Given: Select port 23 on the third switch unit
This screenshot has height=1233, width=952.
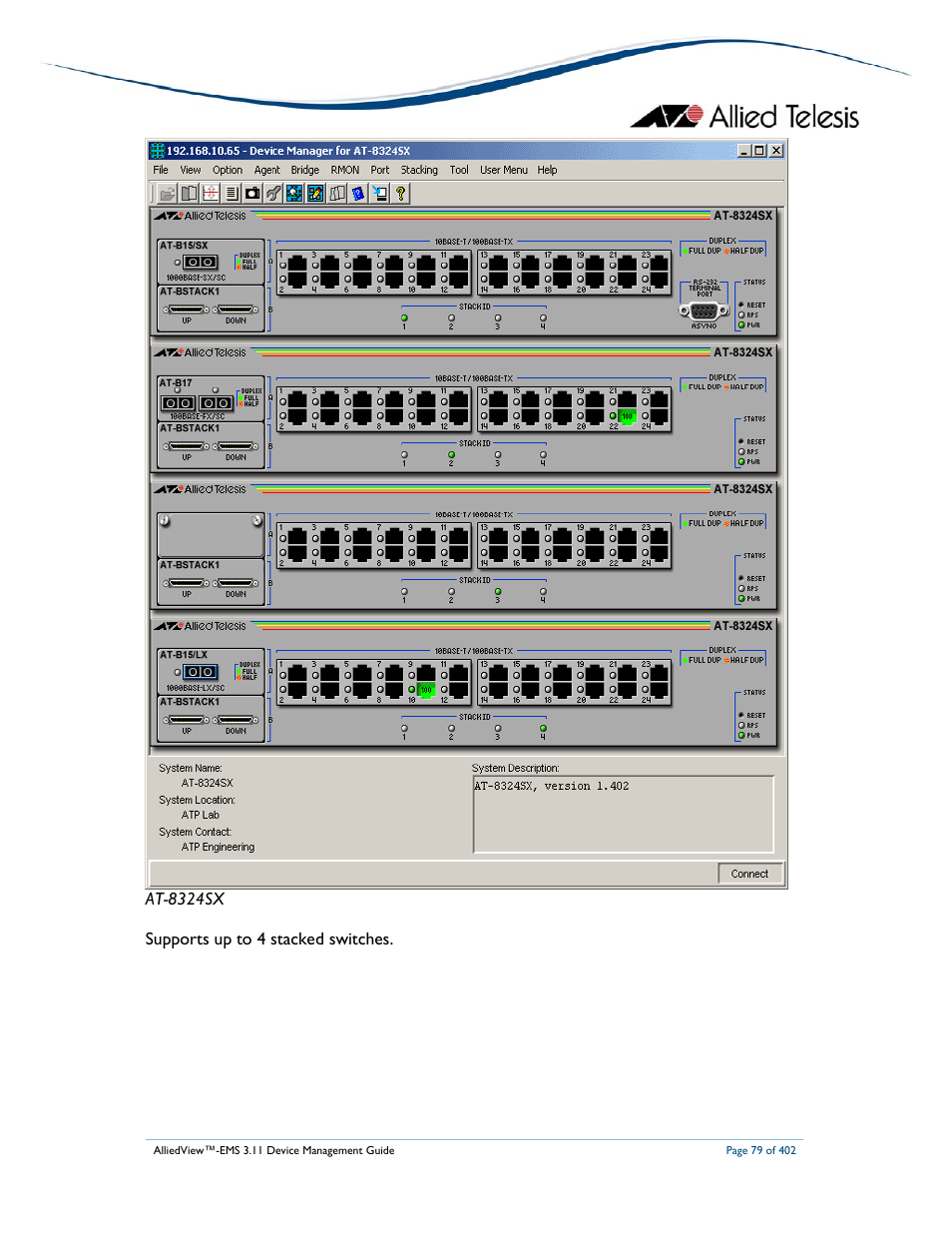Looking at the screenshot, I should 660,535.
